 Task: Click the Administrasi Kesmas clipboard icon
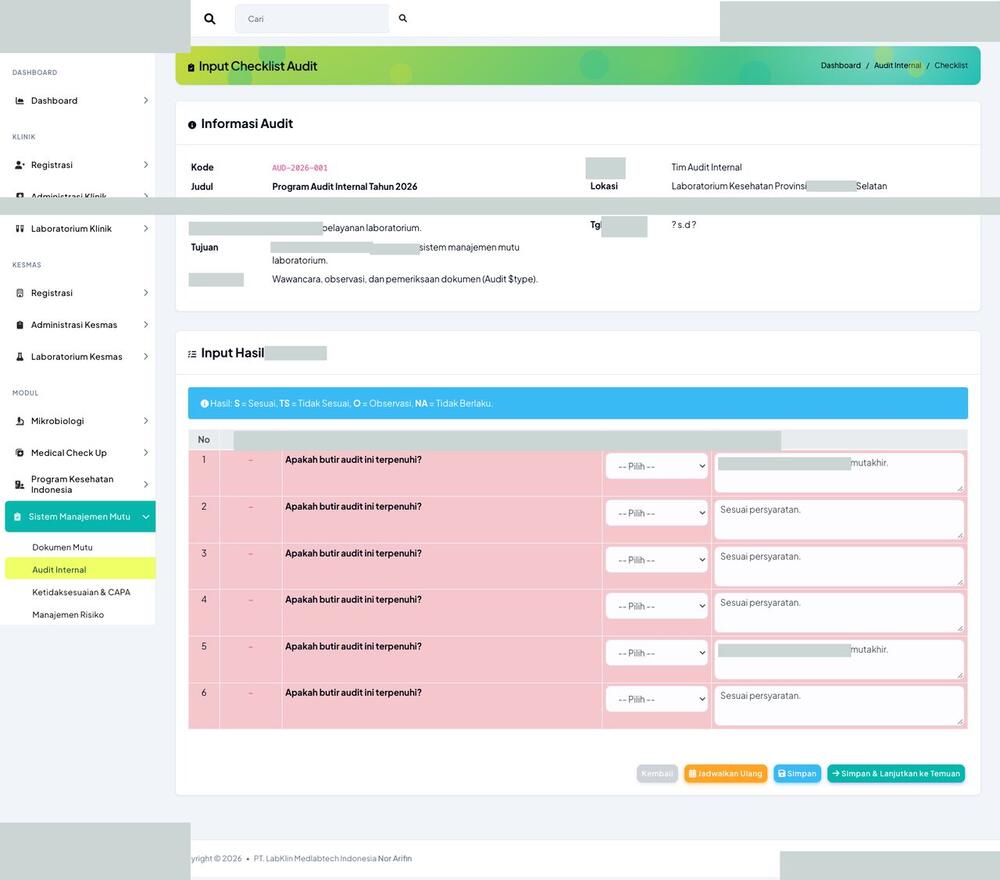pyautogui.click(x=20, y=325)
